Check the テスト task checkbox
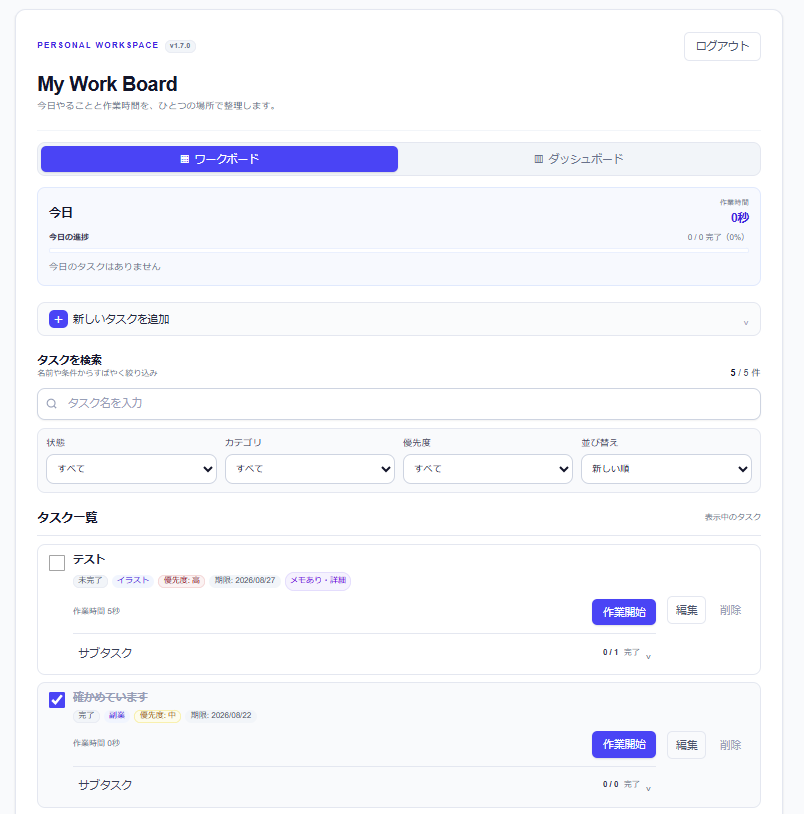804x814 pixels. [x=57, y=563]
